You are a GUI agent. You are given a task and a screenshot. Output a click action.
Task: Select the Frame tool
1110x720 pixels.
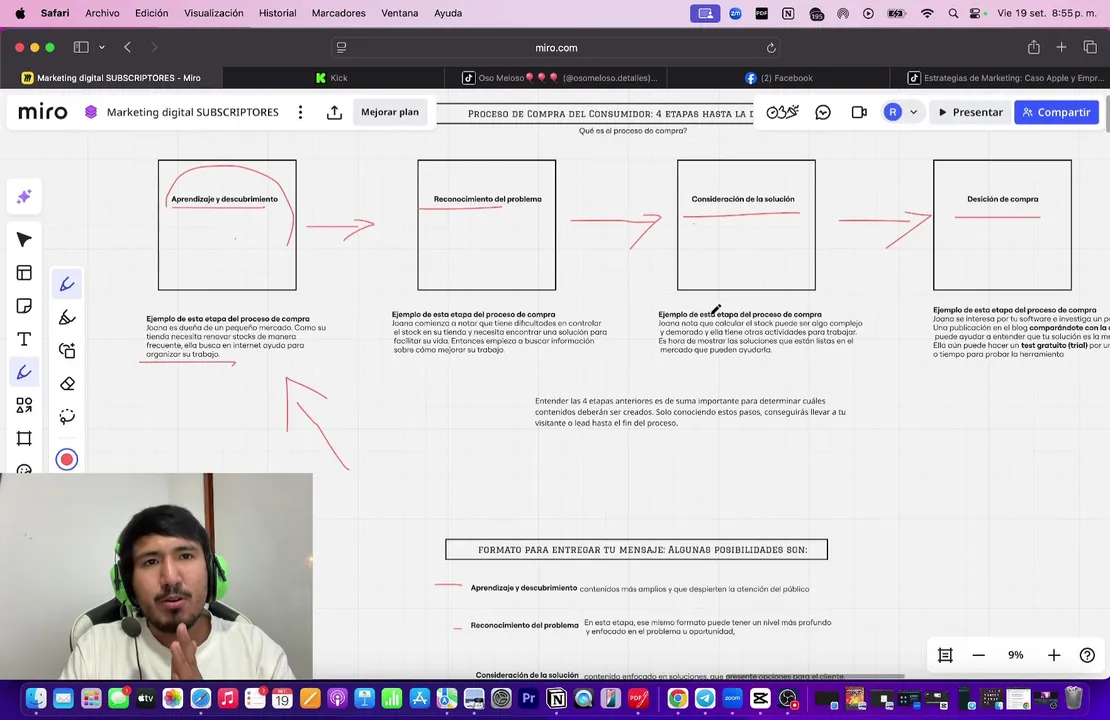coord(24,438)
